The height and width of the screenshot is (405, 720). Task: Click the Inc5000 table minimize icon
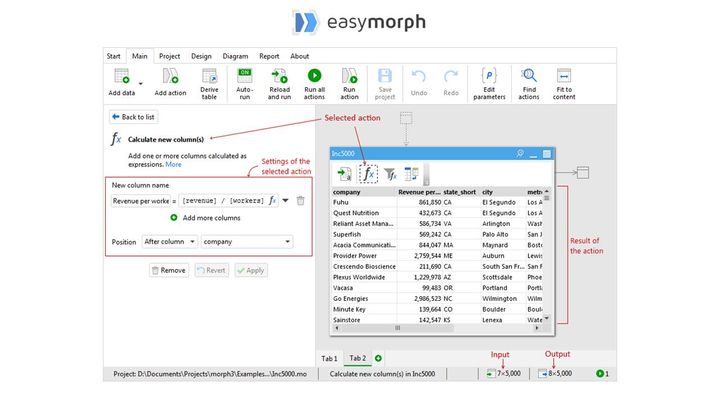click(533, 155)
